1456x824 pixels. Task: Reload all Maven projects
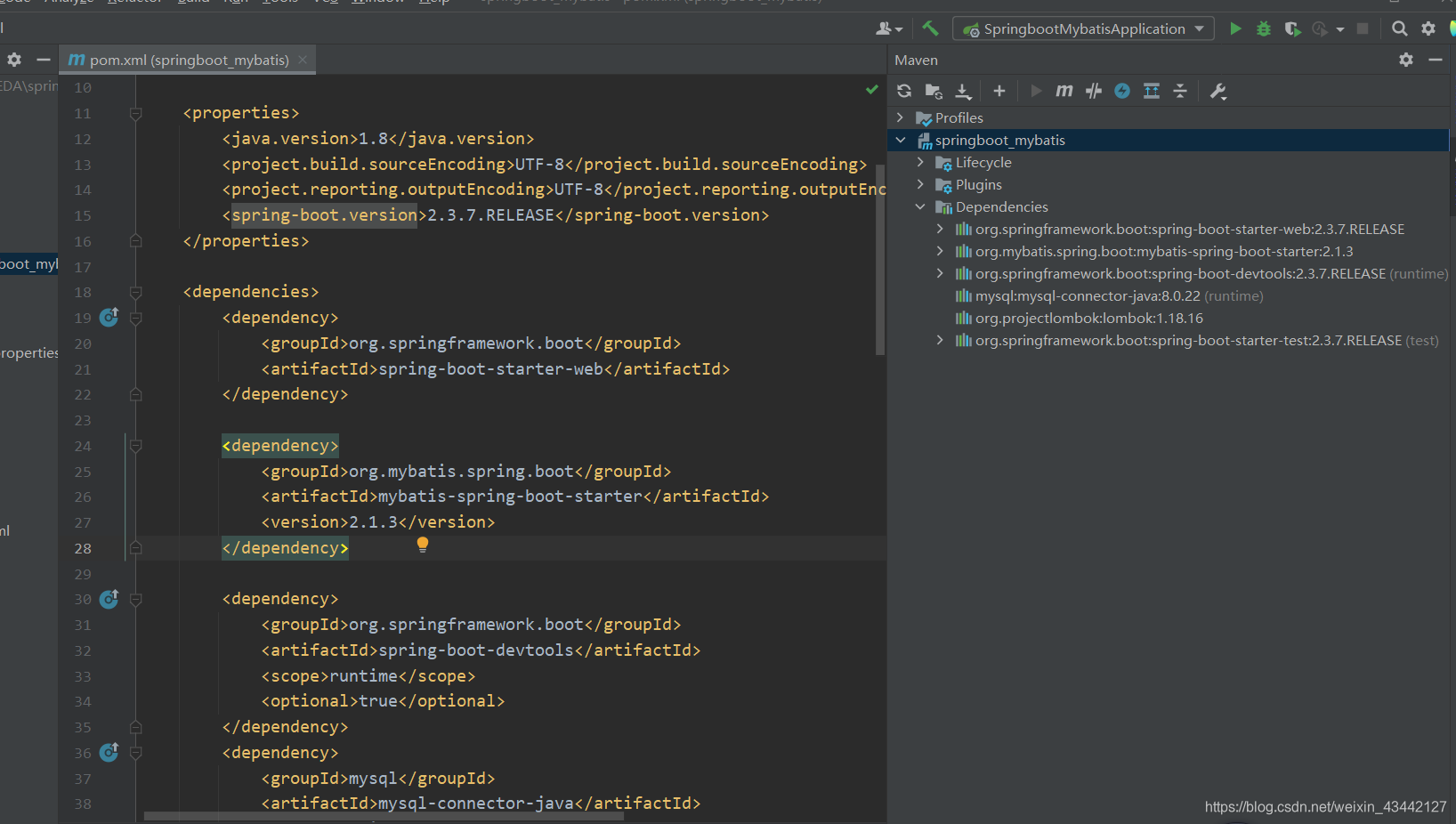(903, 90)
